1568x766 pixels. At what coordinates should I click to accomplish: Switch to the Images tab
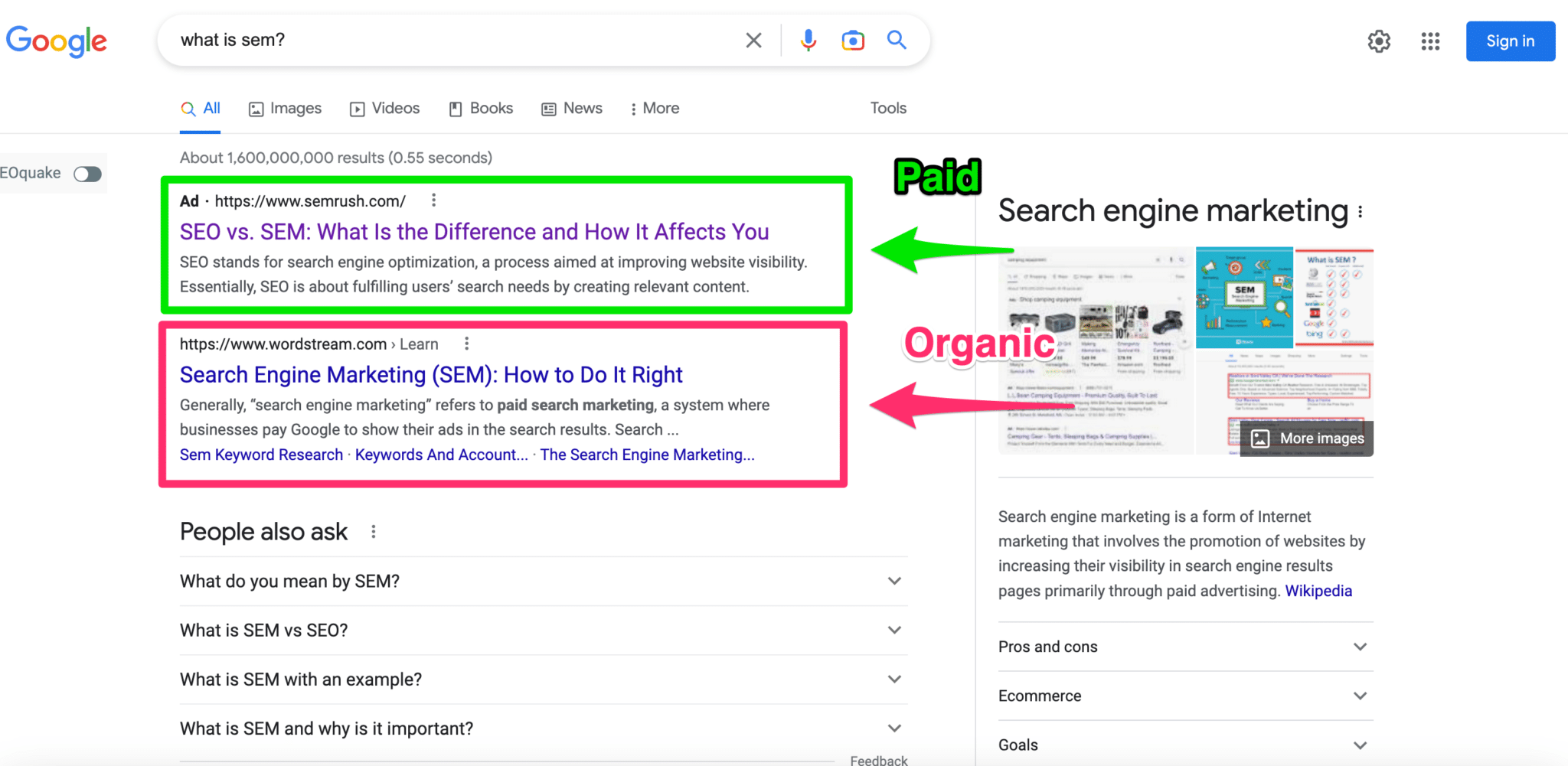pyautogui.click(x=284, y=108)
